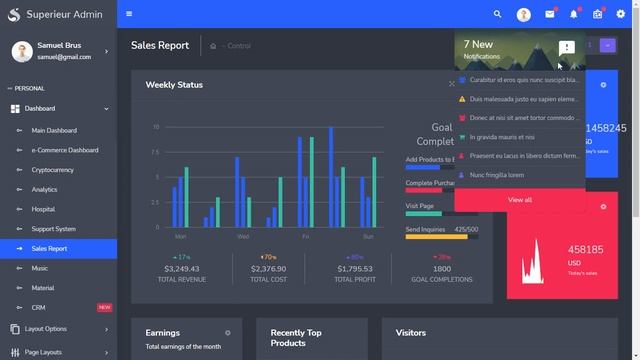The height and width of the screenshot is (360, 640).
Task: Open Cryptocurrency menu item
Action: click(58, 170)
